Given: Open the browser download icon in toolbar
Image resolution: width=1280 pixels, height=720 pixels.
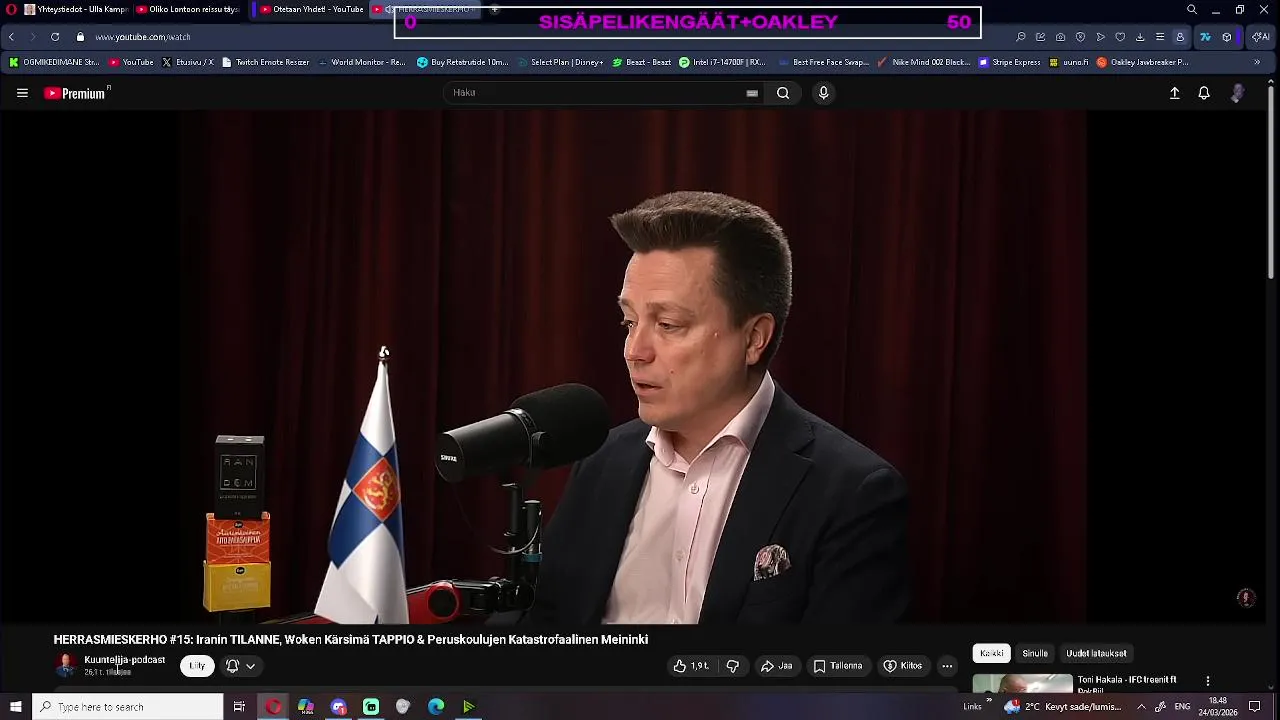Looking at the screenshot, I should [x=1140, y=37].
